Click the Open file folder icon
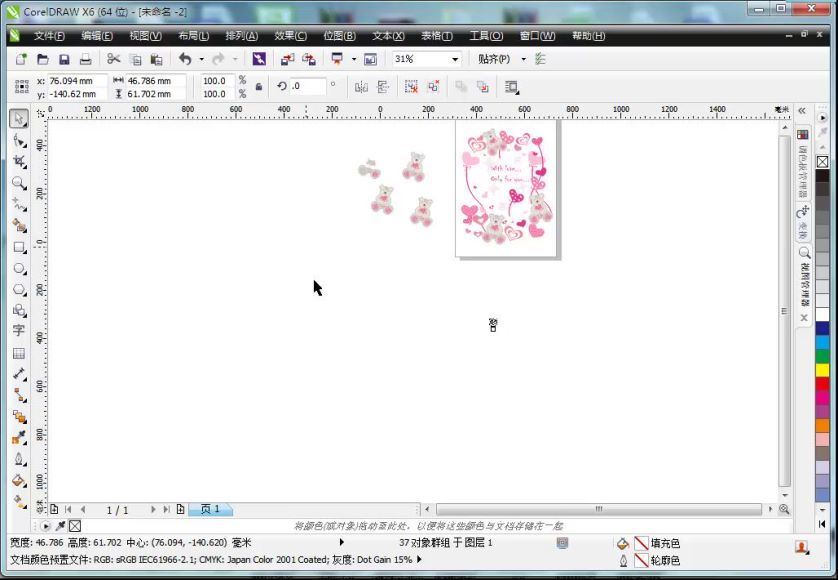This screenshot has width=838, height=580. tap(43, 59)
